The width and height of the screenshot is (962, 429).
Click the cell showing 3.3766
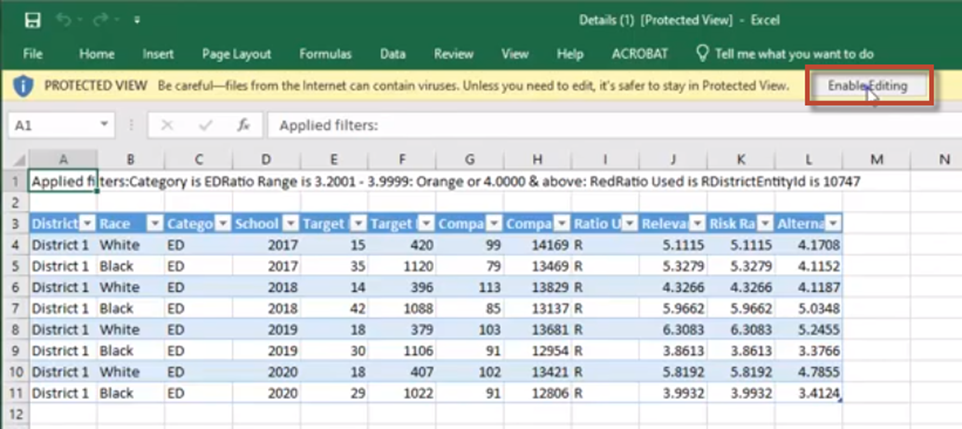[x=809, y=350]
